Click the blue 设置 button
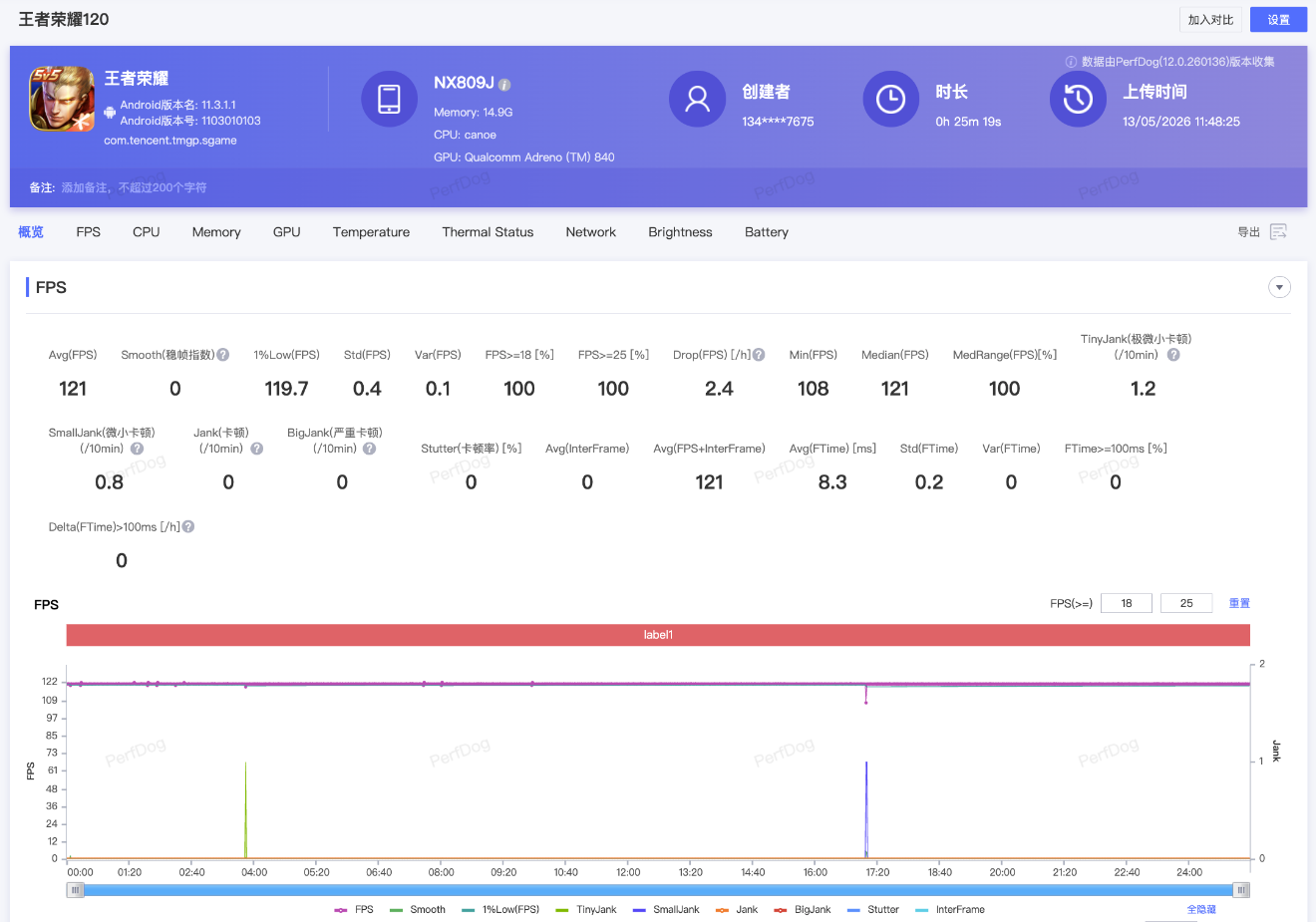1316x922 pixels. (1279, 20)
